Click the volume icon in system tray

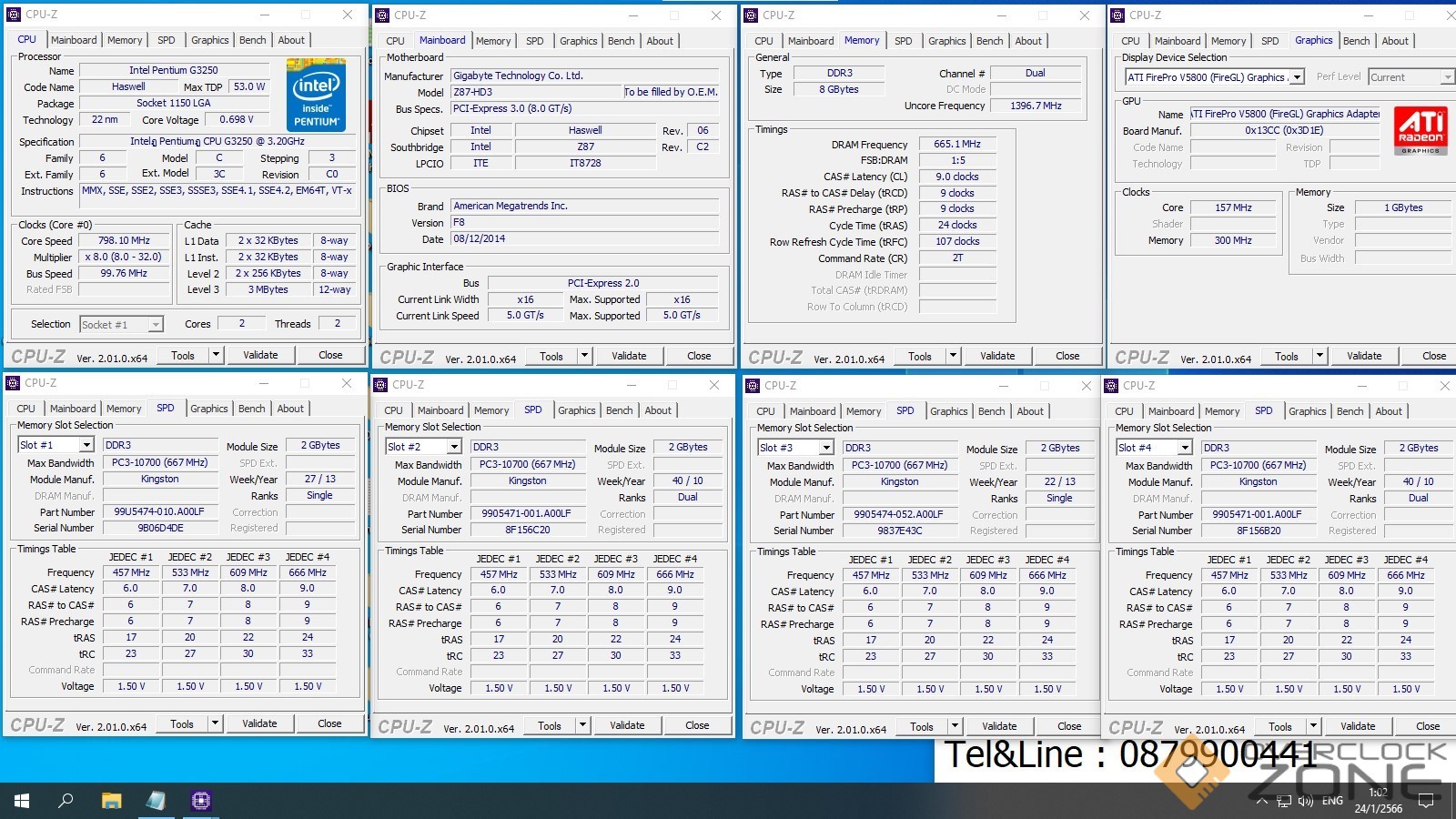1306,802
